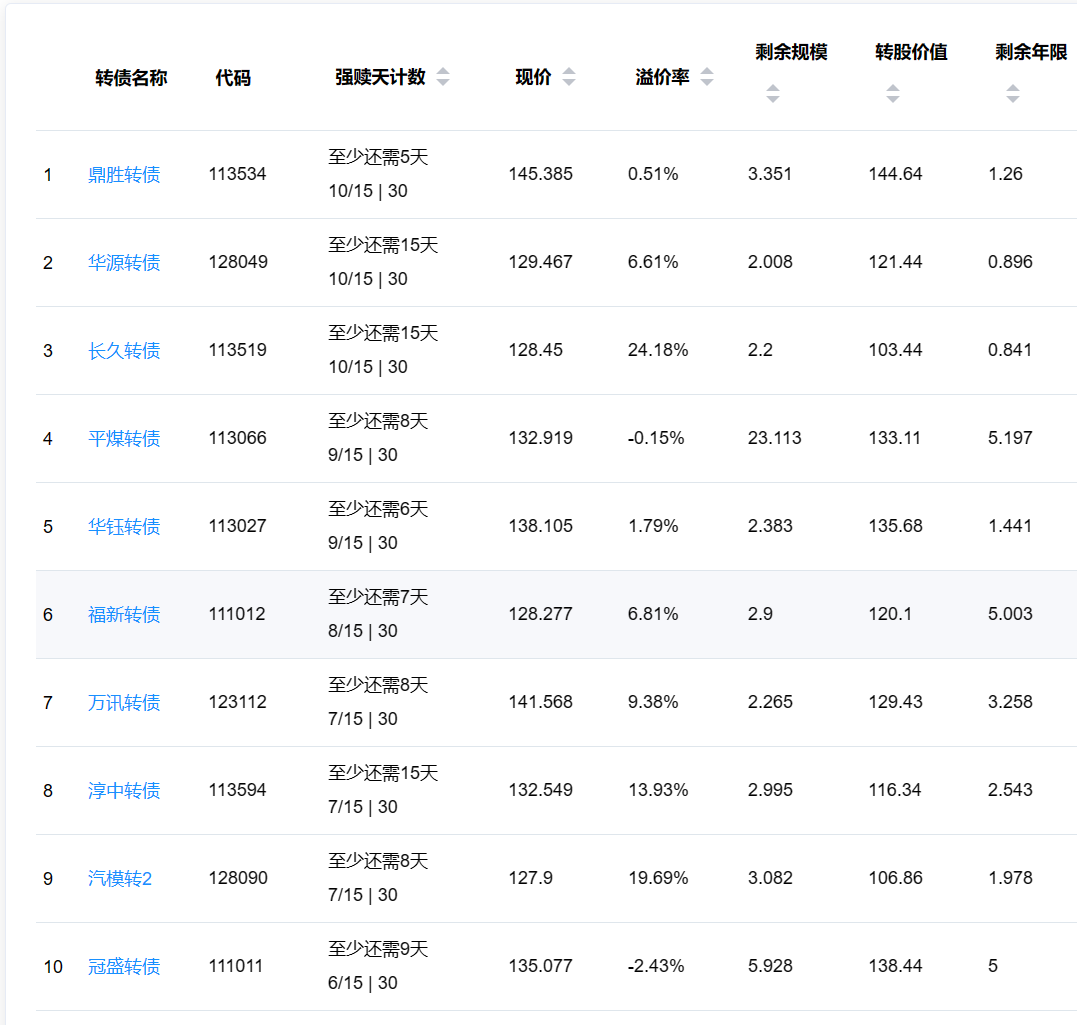Click the 代码 column header

point(233,78)
